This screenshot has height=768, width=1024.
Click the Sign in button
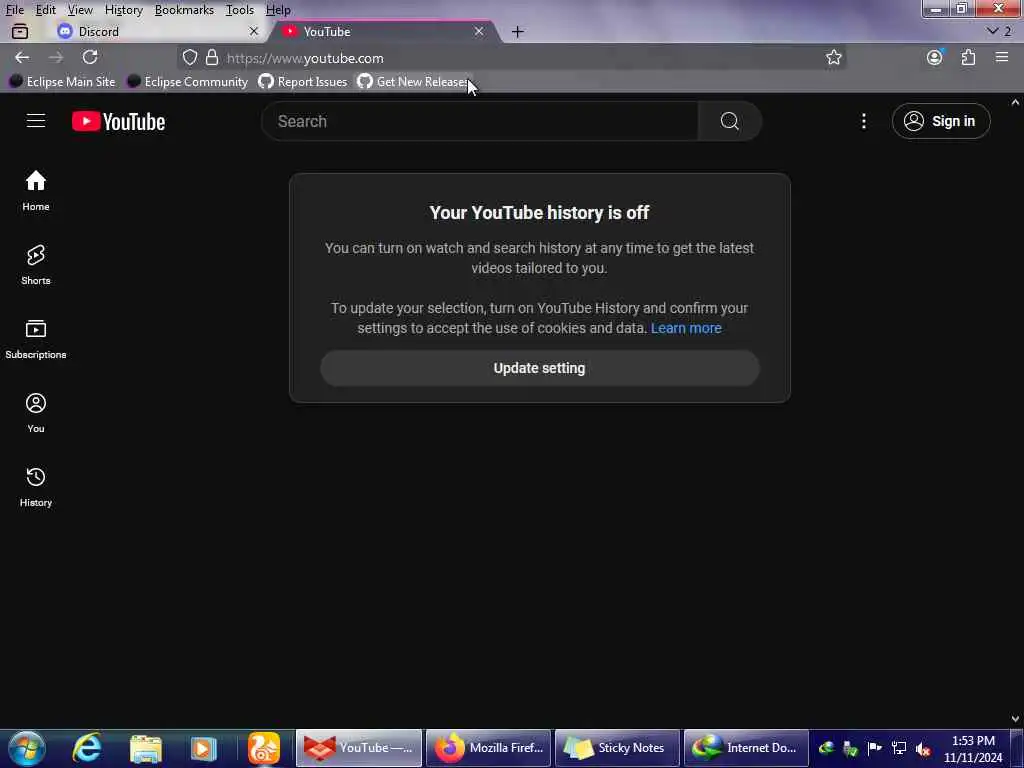tap(940, 121)
